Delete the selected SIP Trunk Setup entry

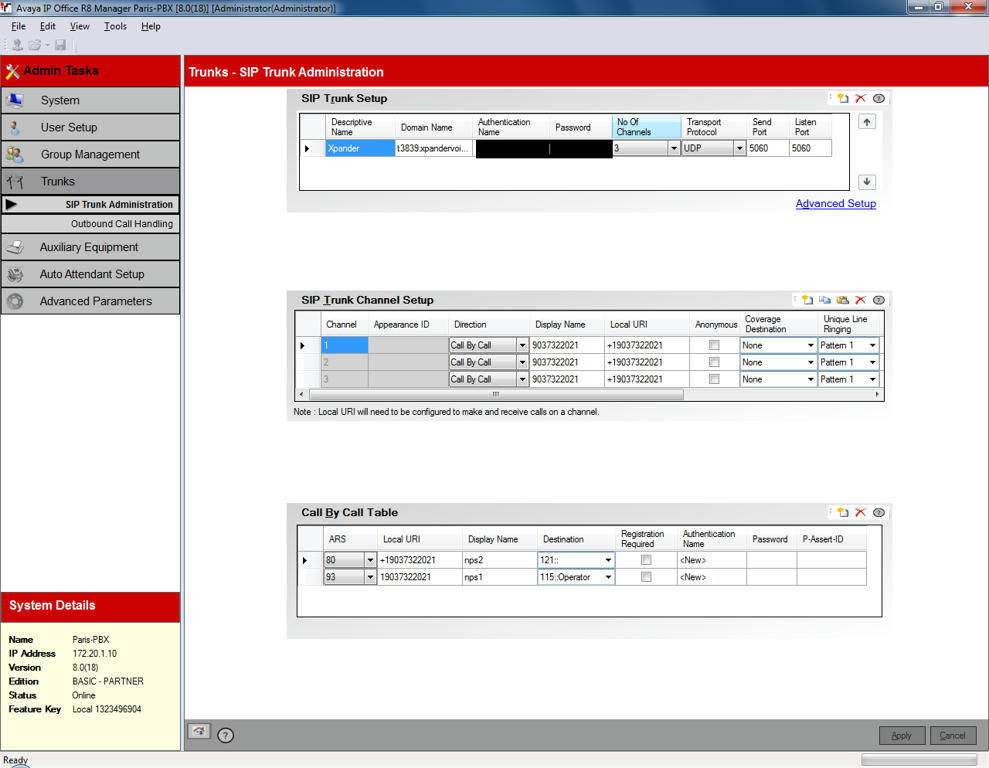point(860,98)
